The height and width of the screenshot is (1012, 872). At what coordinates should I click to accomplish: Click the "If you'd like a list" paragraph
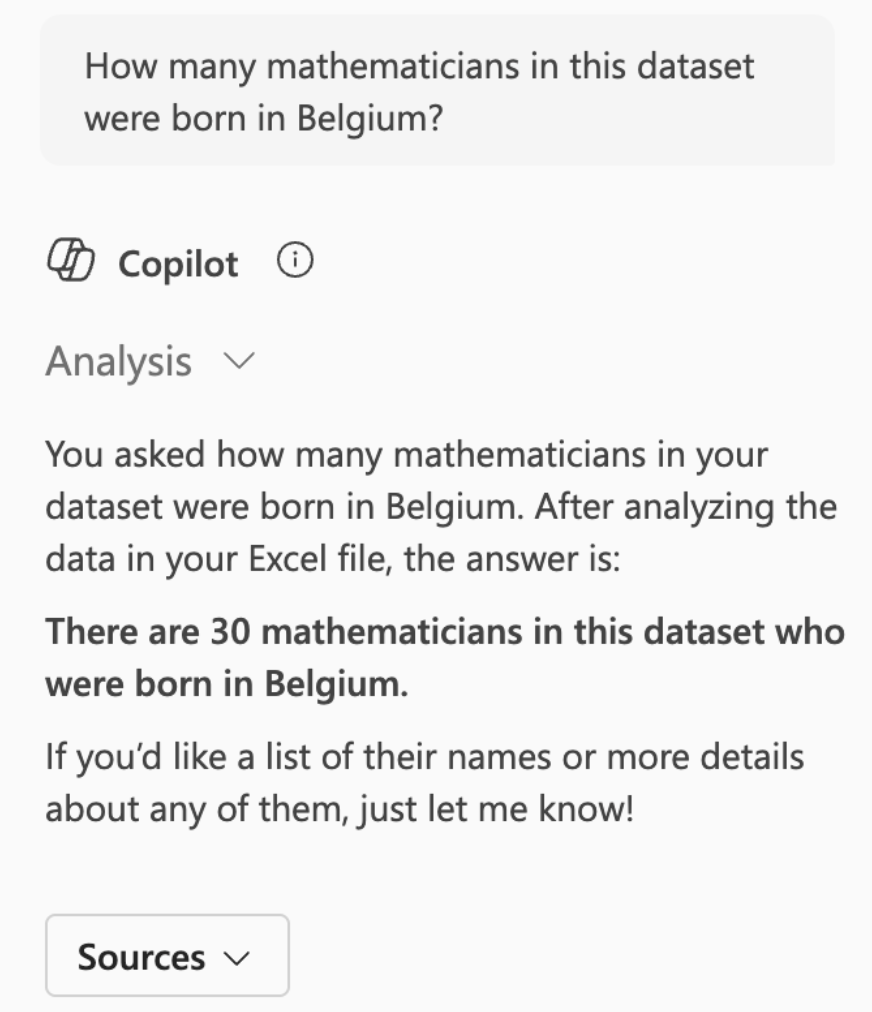424,781
